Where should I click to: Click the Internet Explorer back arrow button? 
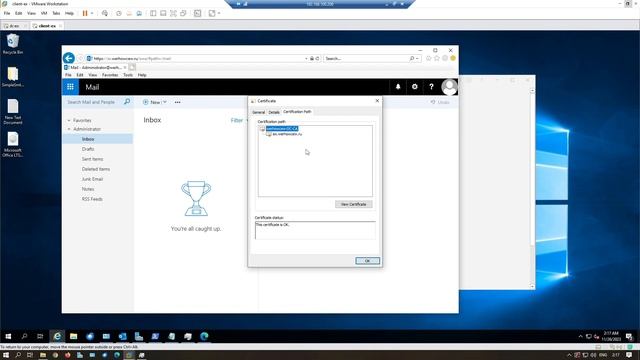coord(69,58)
